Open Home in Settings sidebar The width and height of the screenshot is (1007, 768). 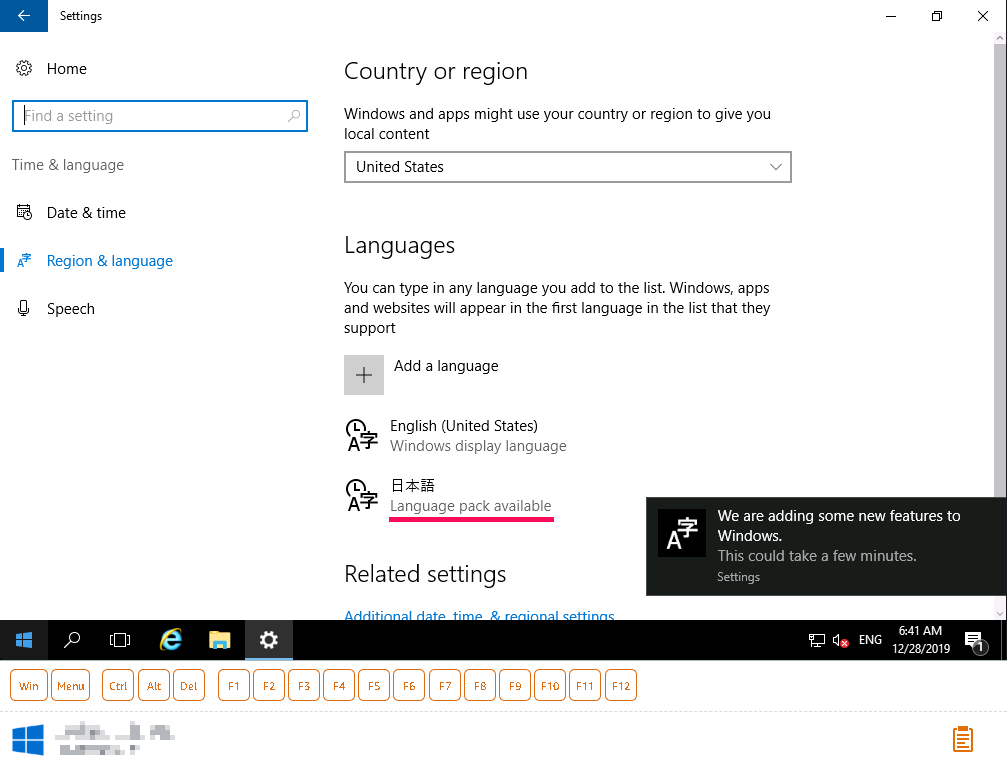tap(66, 69)
